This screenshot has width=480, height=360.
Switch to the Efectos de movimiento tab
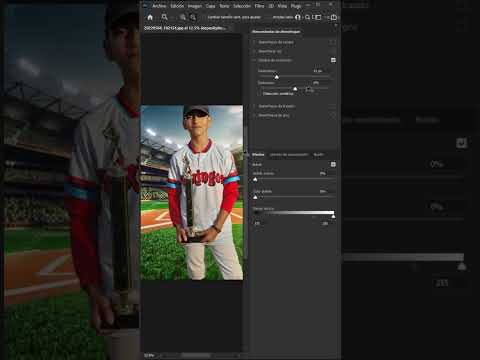289,154
